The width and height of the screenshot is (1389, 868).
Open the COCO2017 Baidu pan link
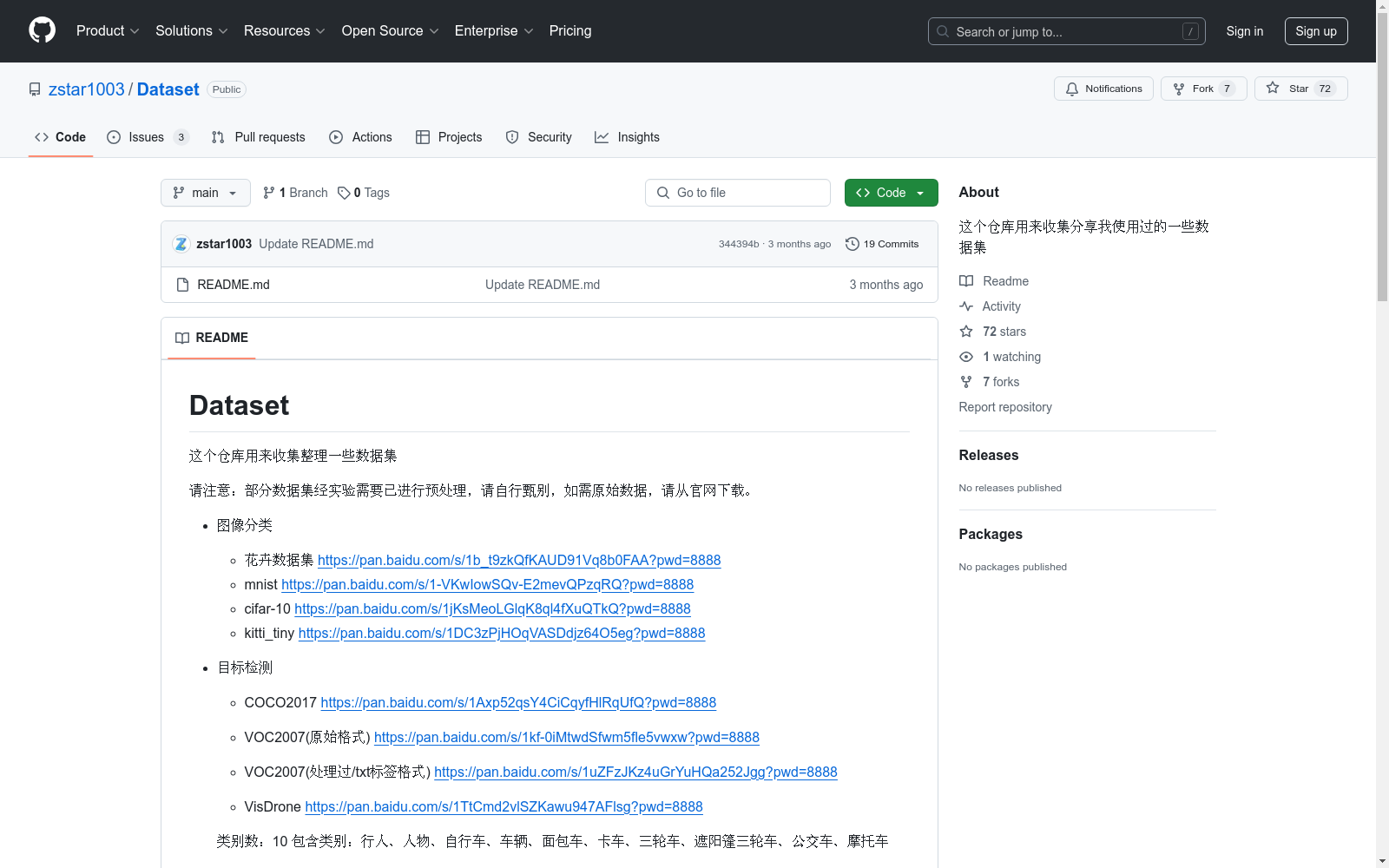tap(518, 702)
